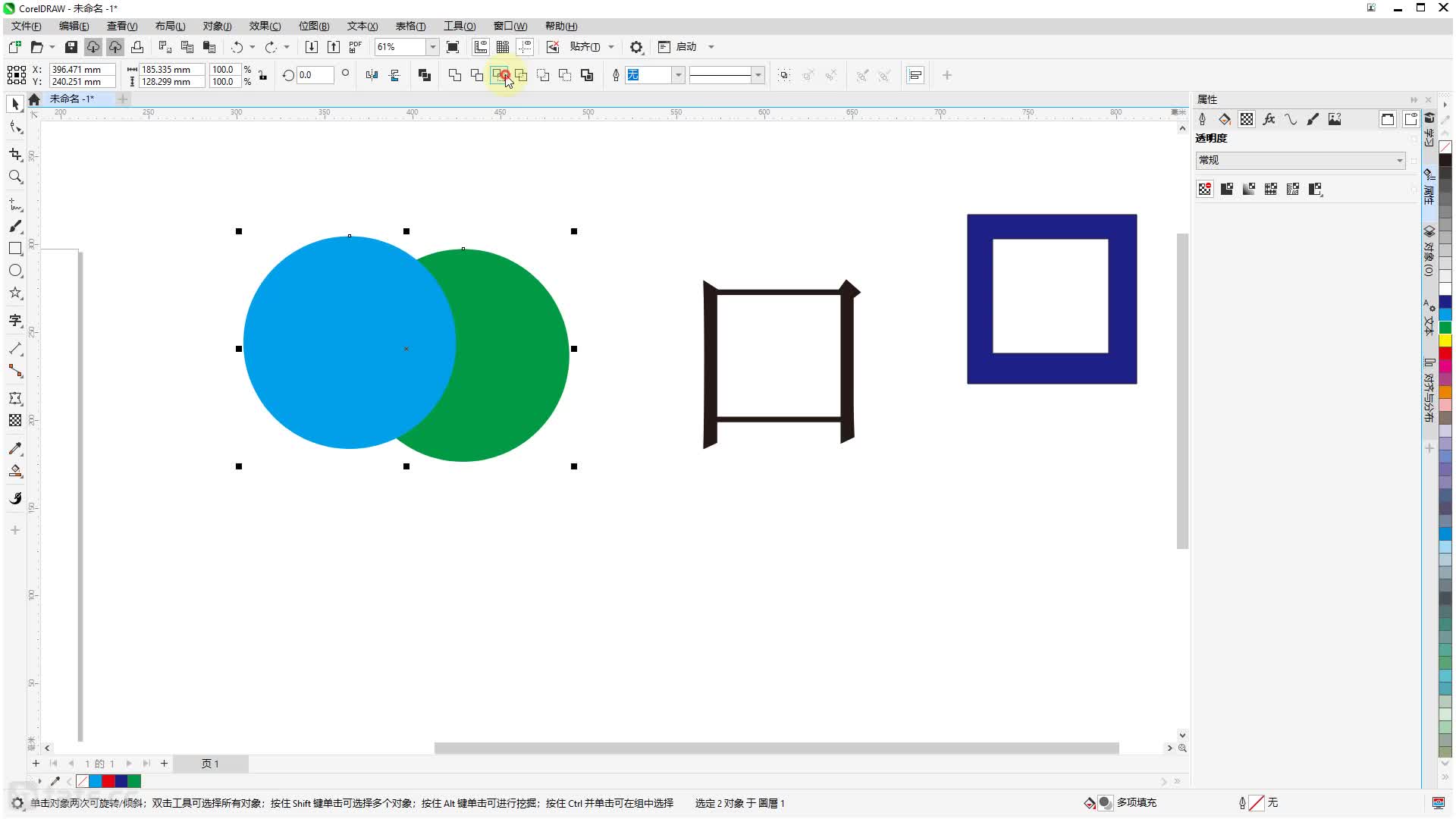This screenshot has height=819, width=1456.
Task: Expand the 启动 workspace dropdown arrow
Action: [711, 47]
